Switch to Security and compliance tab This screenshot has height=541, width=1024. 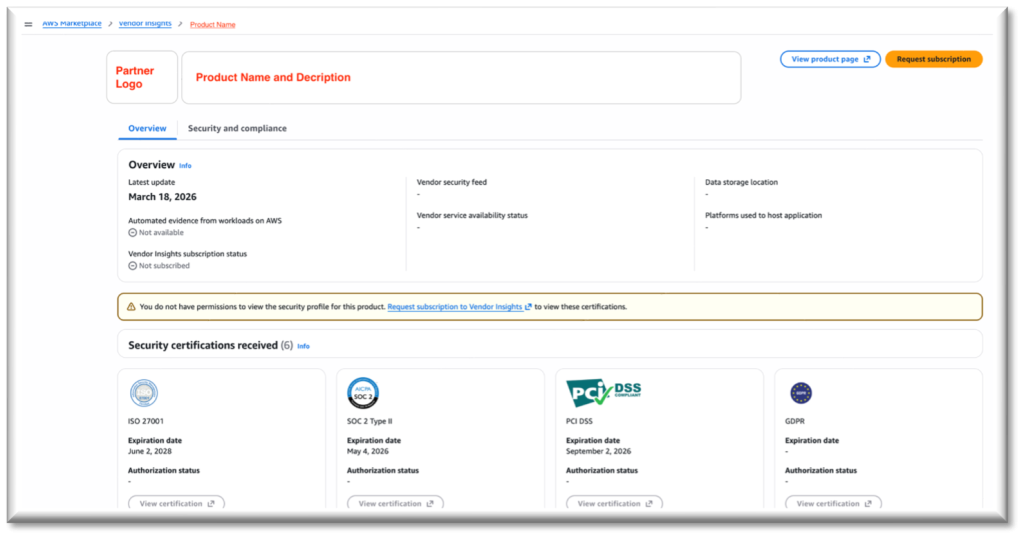point(237,128)
